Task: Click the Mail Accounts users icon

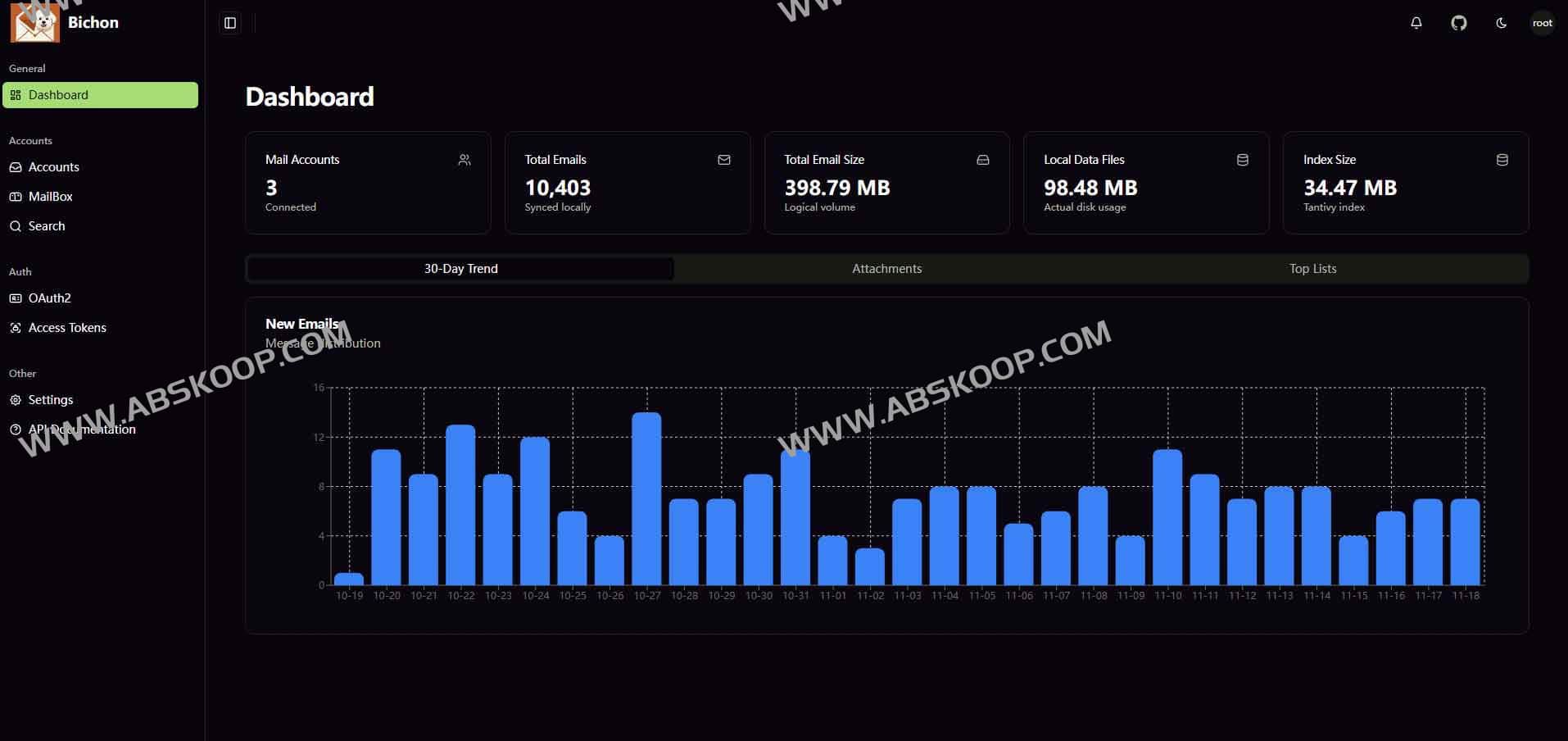Action: 465,160
